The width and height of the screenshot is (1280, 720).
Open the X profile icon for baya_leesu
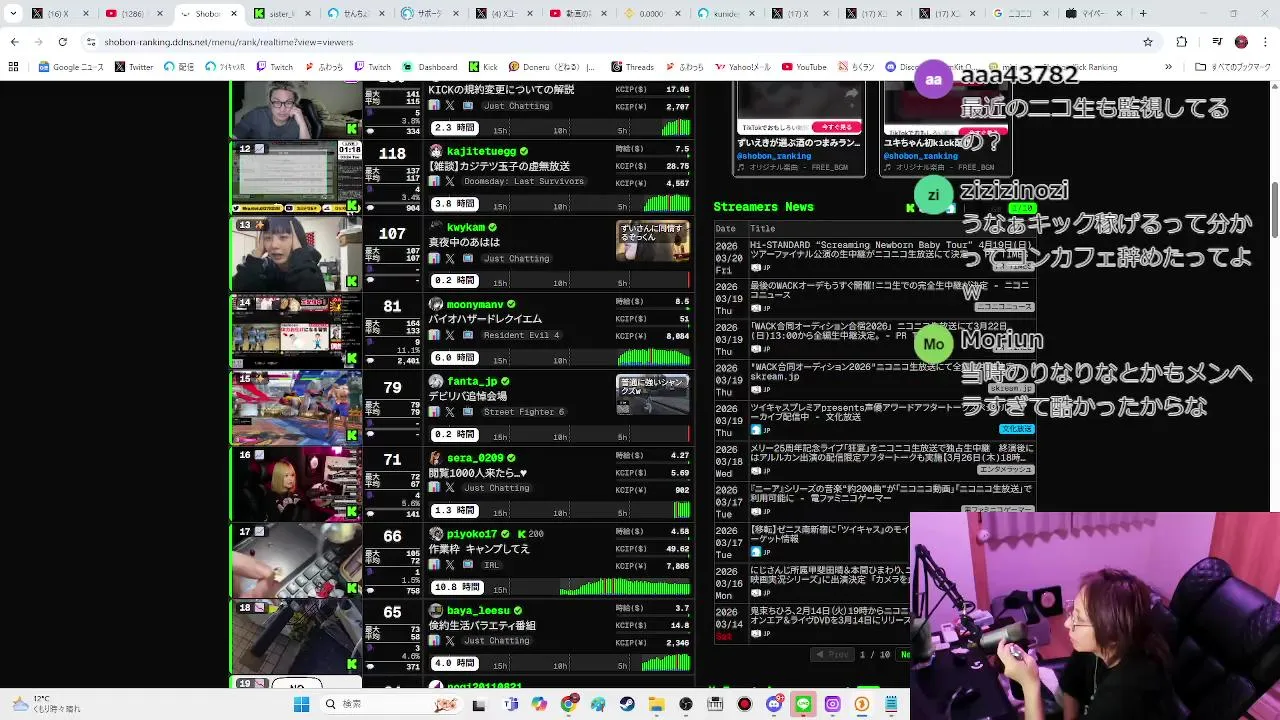pyautogui.click(x=450, y=641)
